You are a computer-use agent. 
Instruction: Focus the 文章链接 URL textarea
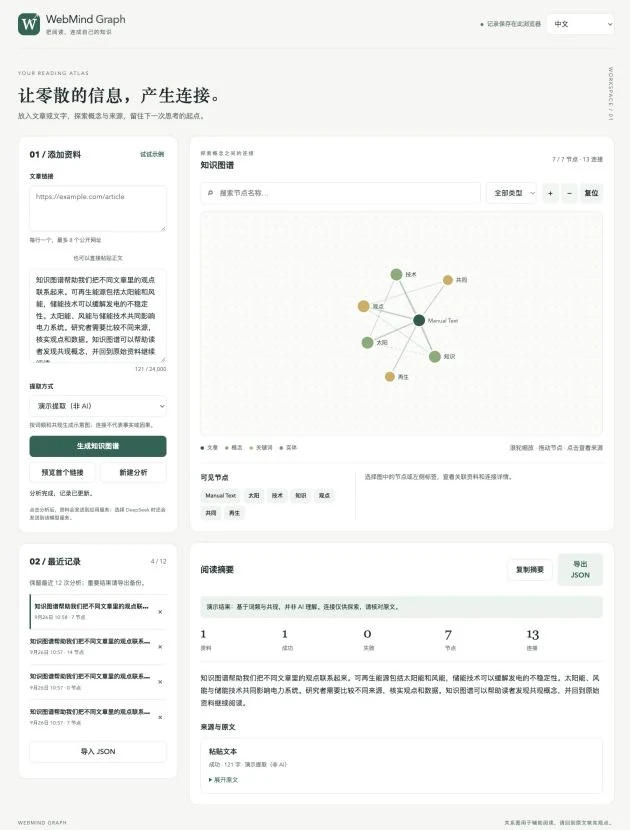(x=98, y=208)
